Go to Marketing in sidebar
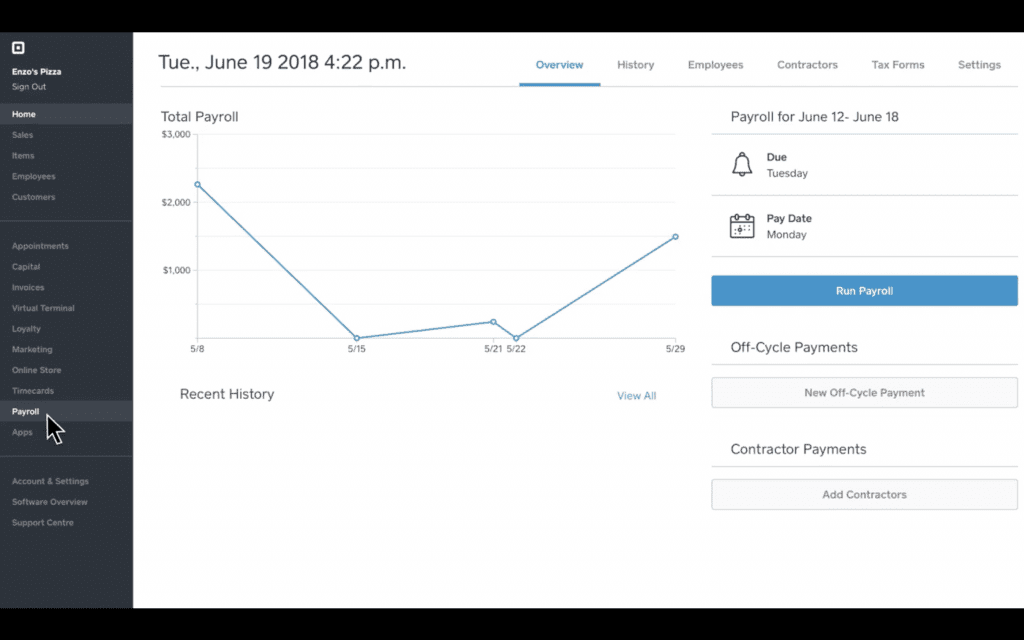Image resolution: width=1024 pixels, height=640 pixels. (31, 349)
